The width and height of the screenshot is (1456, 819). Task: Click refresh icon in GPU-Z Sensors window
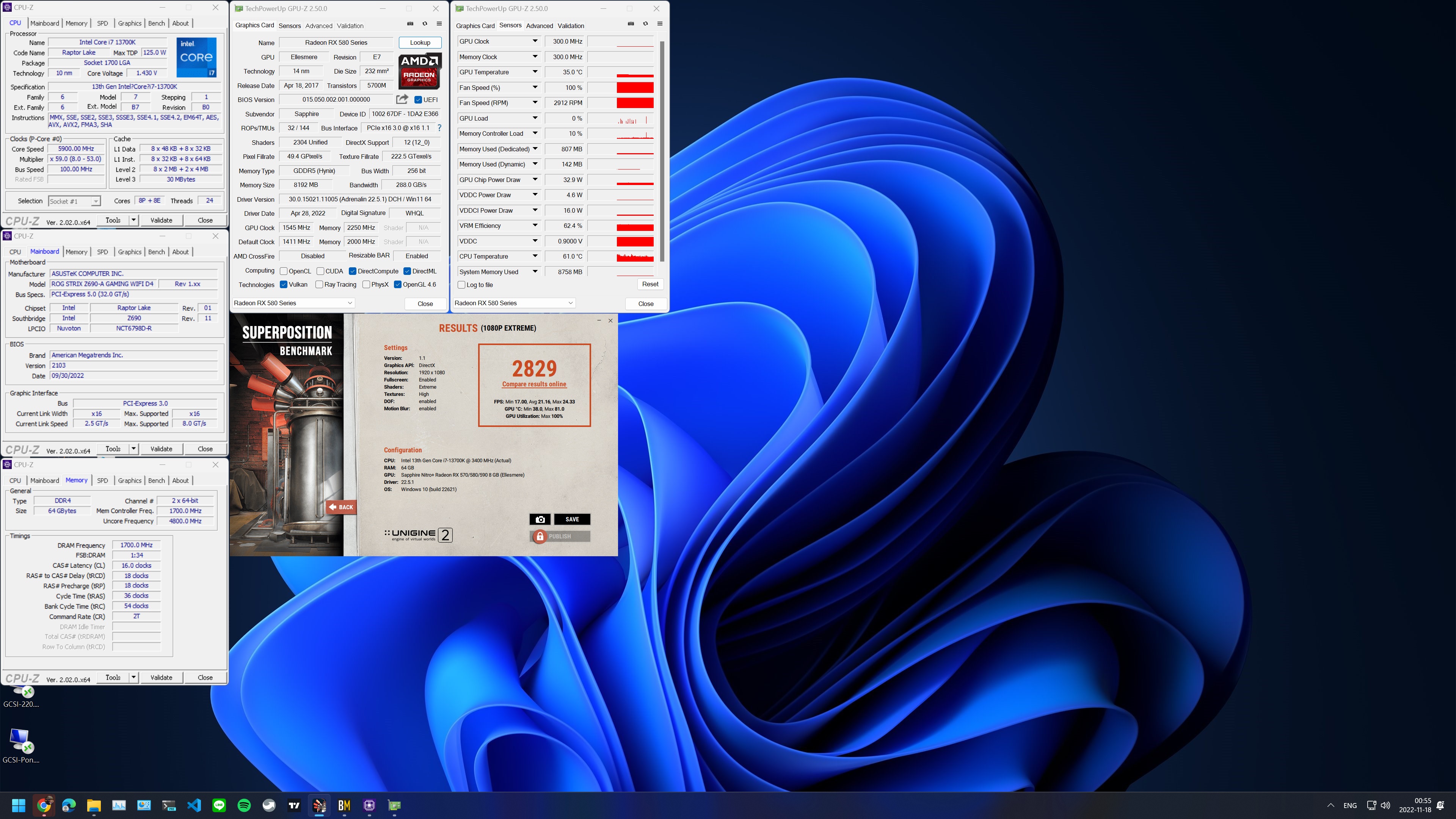[x=645, y=24]
